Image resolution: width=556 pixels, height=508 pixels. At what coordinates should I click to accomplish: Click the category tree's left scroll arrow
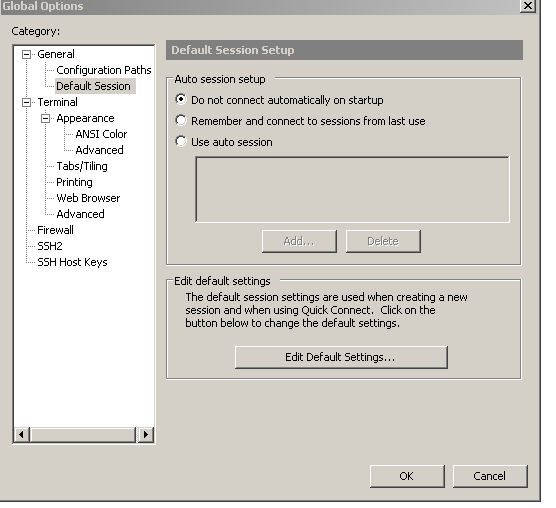pyautogui.click(x=22, y=434)
